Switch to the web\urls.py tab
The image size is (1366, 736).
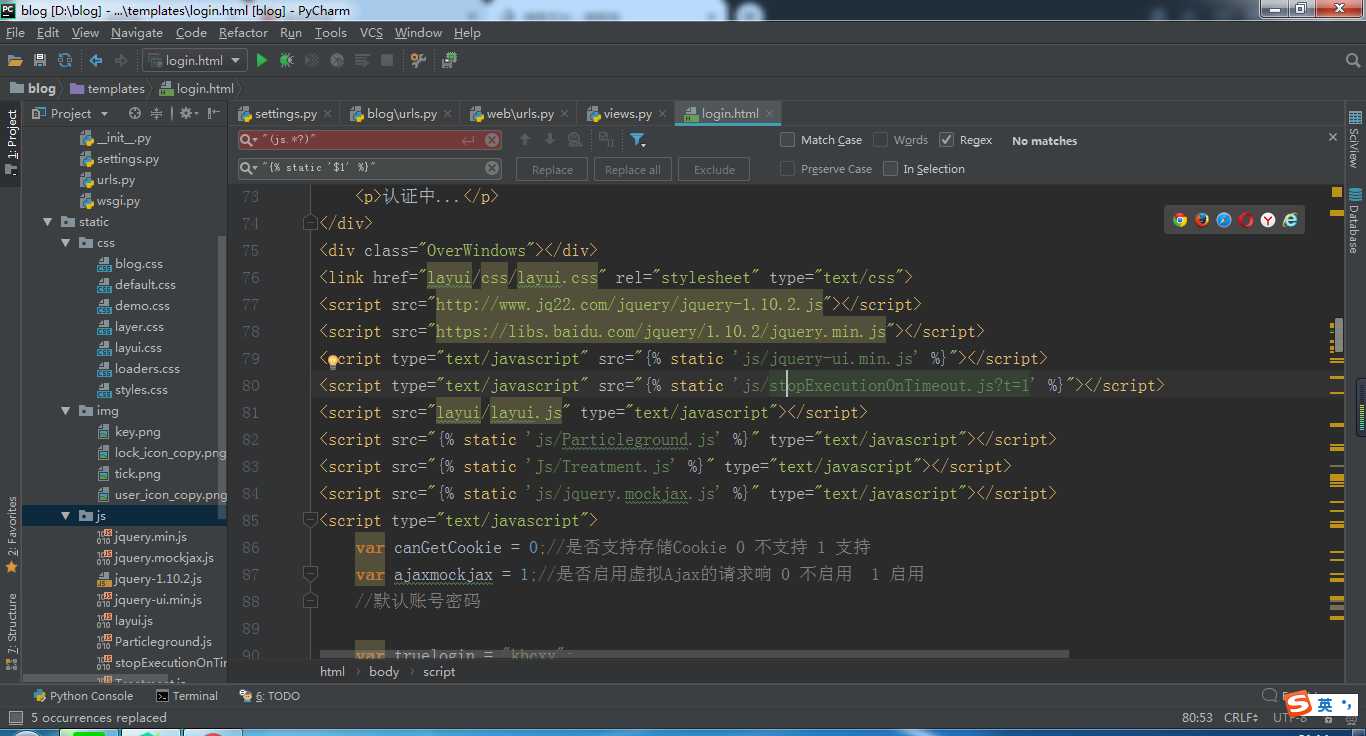click(x=517, y=114)
